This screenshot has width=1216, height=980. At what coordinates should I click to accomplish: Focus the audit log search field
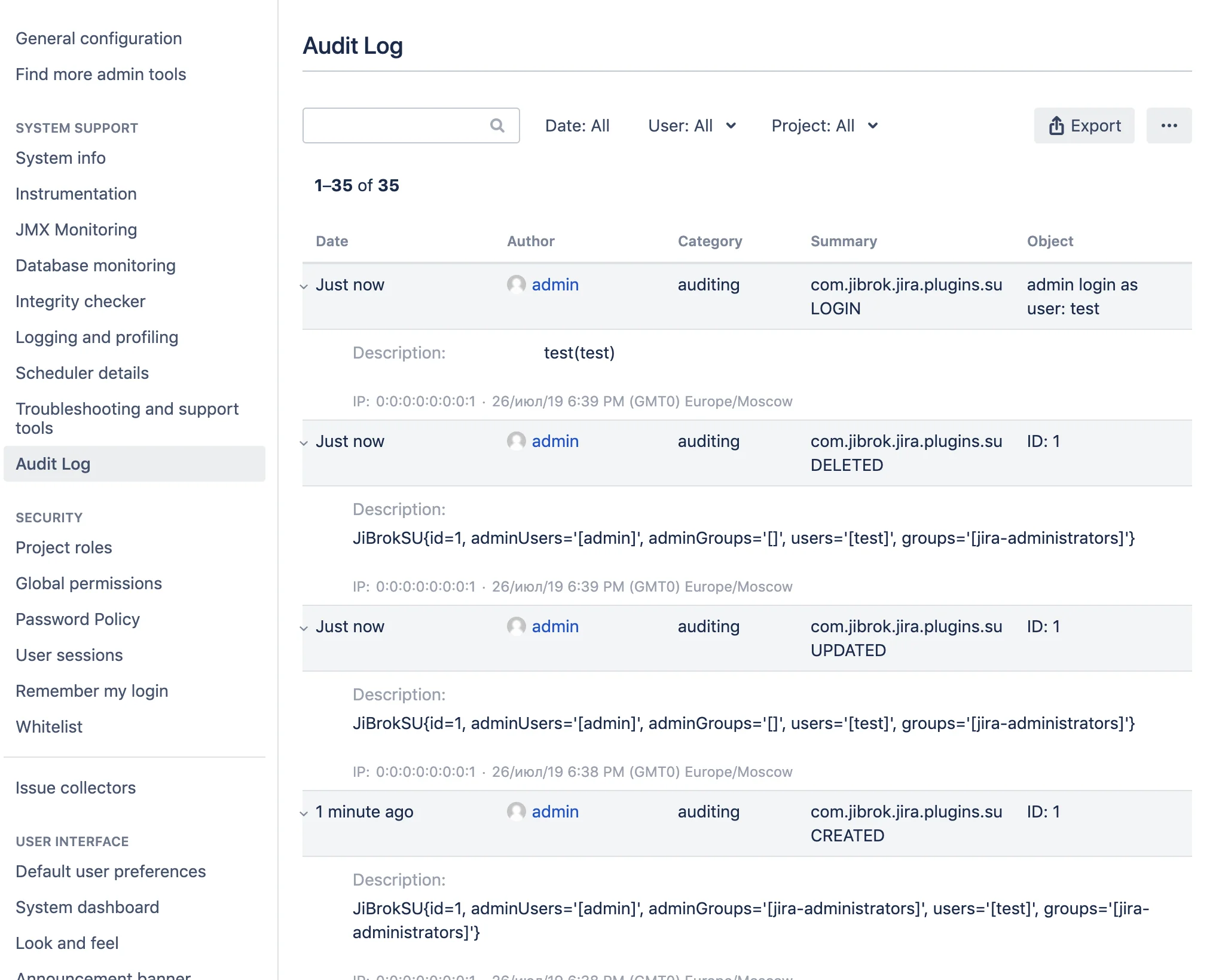click(x=411, y=125)
